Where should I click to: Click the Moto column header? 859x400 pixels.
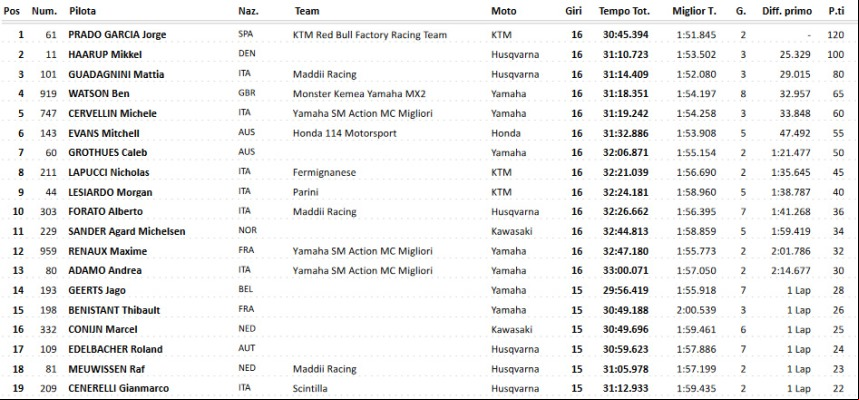pyautogui.click(x=503, y=11)
